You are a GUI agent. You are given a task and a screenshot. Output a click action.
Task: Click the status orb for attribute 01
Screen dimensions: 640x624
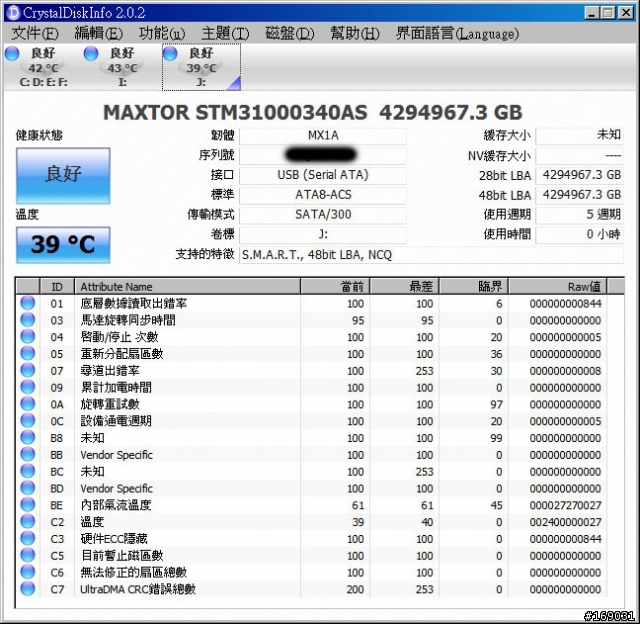28,303
